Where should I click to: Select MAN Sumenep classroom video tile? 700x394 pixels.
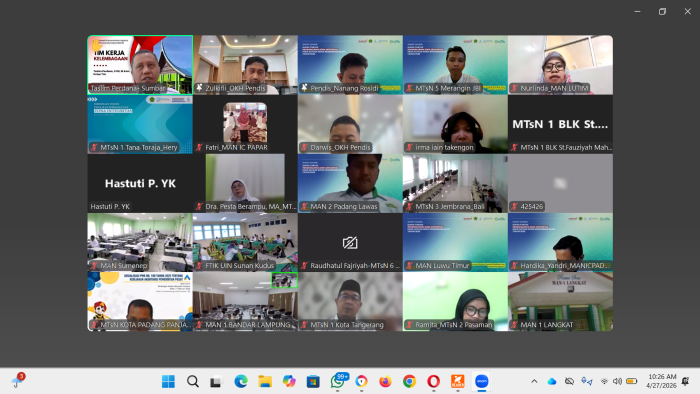click(x=140, y=242)
